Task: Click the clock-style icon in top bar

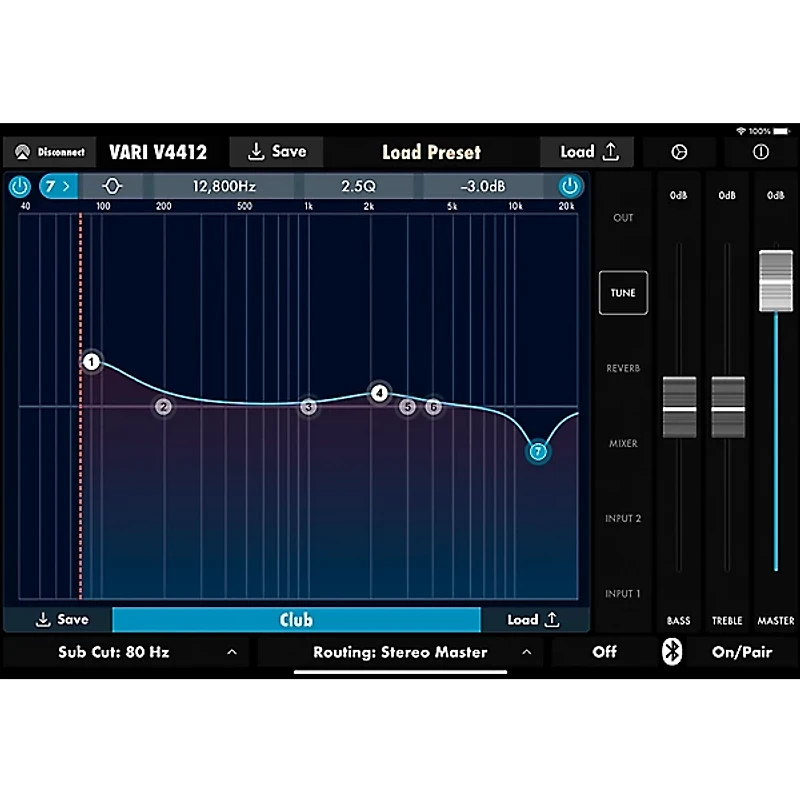Action: [679, 152]
